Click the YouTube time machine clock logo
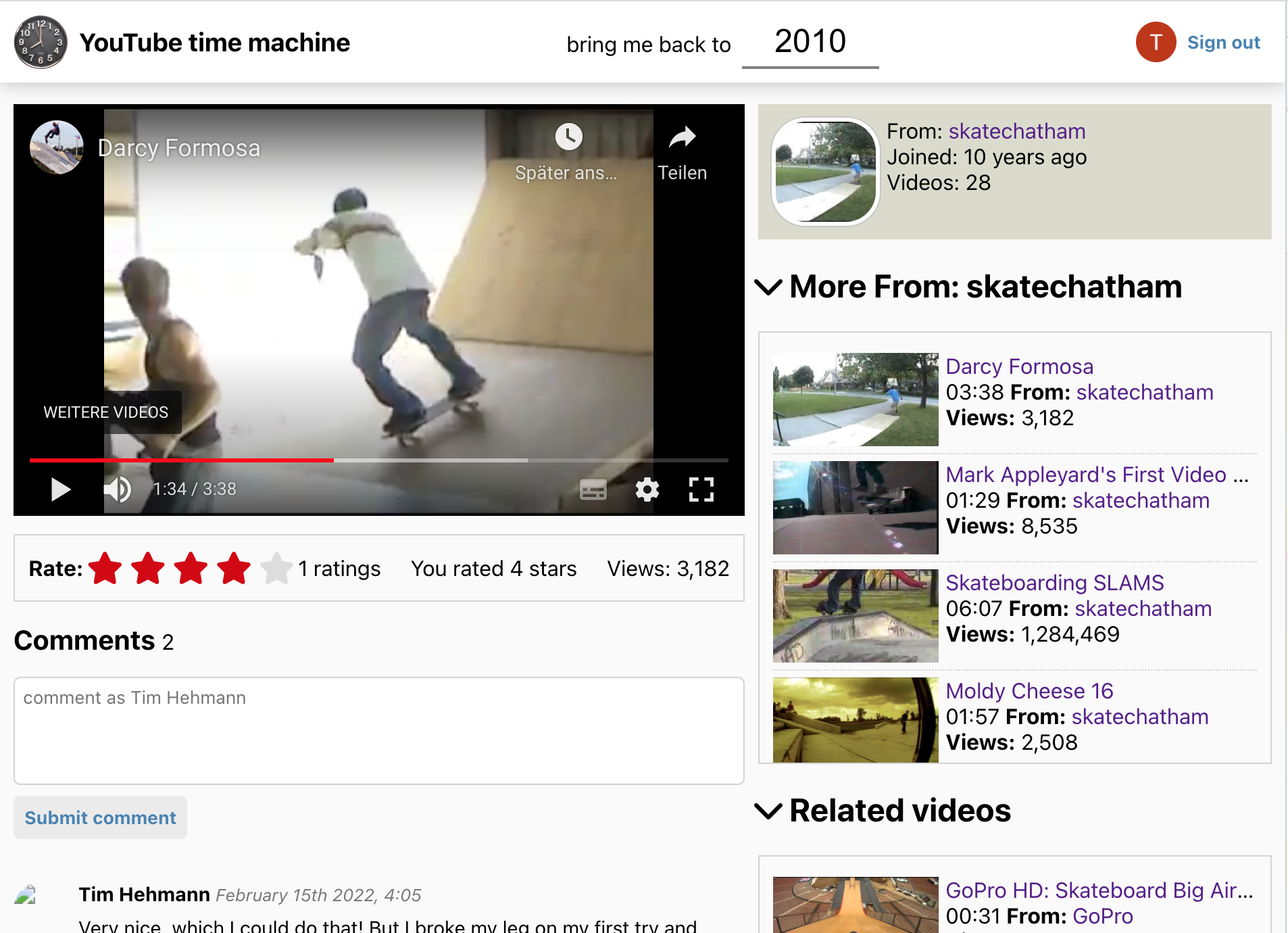 [x=41, y=43]
